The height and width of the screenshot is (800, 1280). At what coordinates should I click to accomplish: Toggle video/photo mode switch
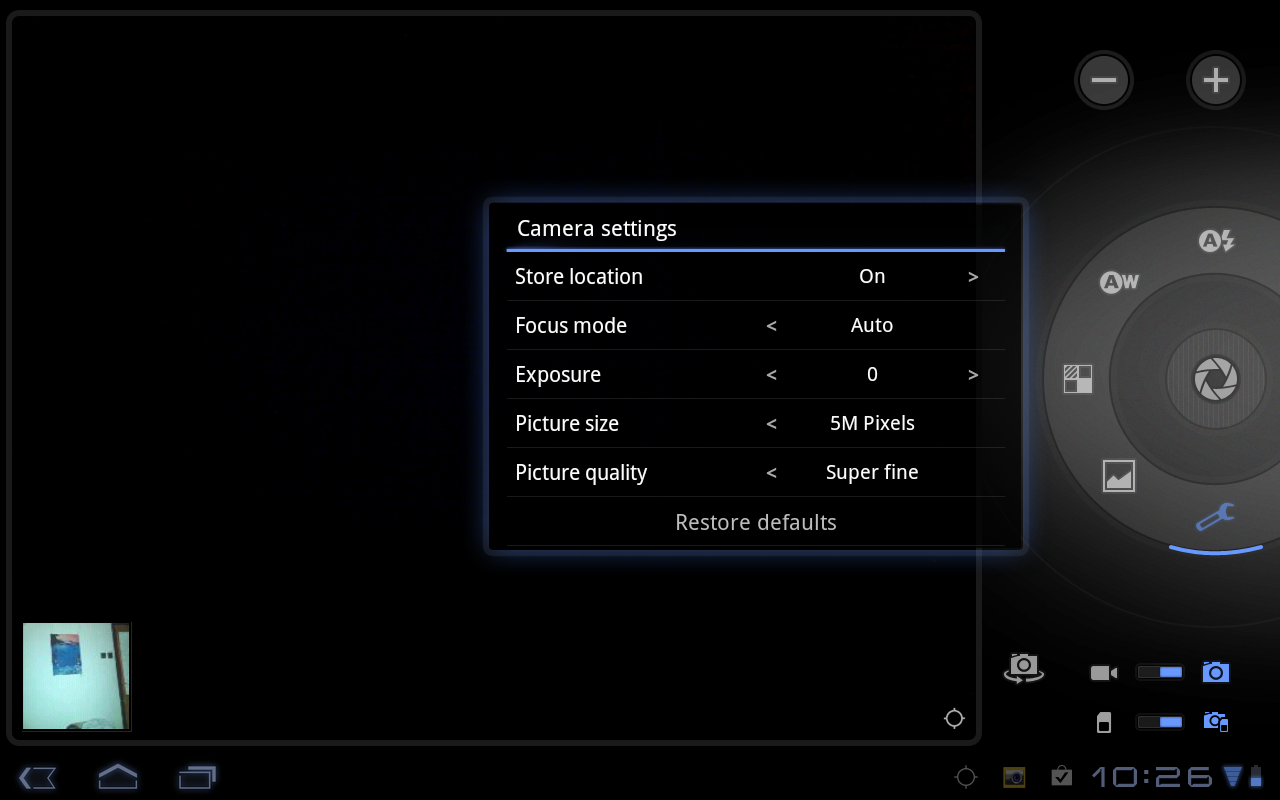click(x=1160, y=672)
